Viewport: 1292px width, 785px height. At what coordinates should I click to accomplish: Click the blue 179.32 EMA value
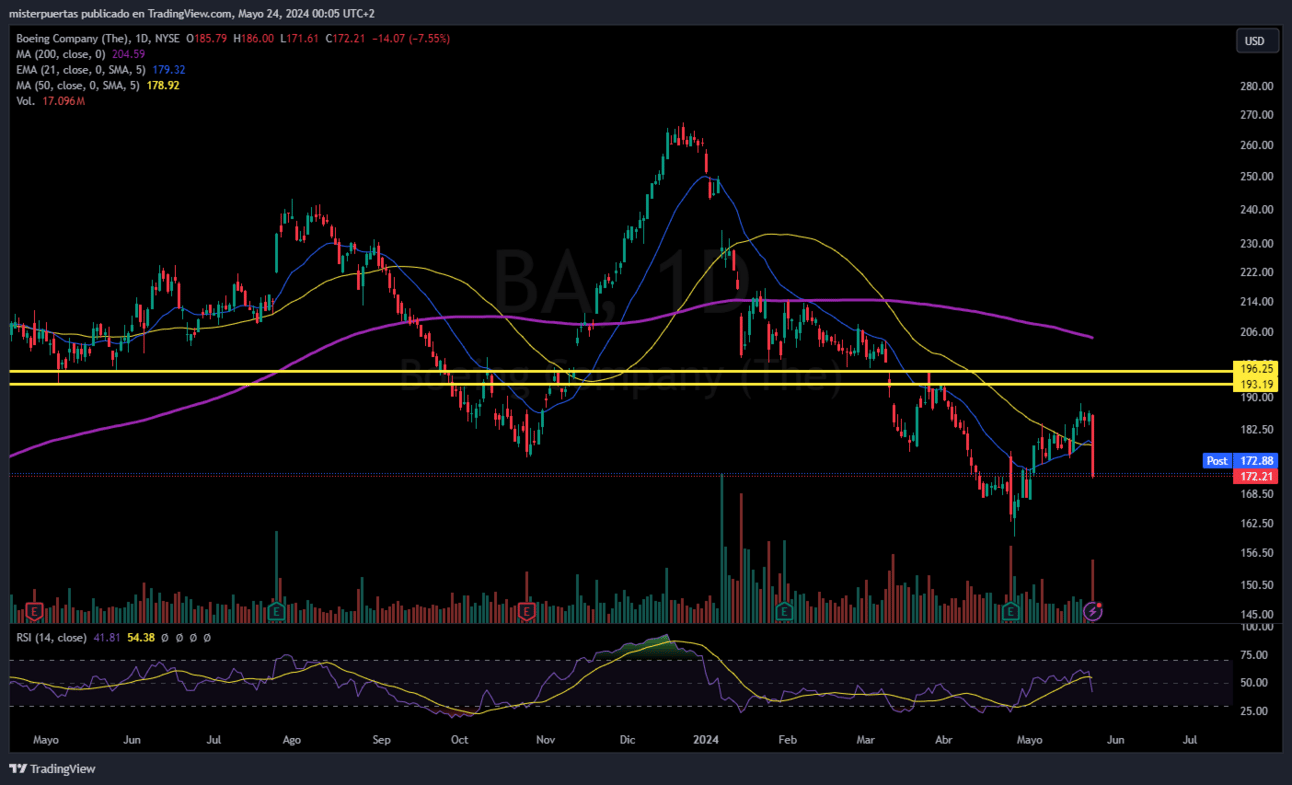tap(168, 70)
